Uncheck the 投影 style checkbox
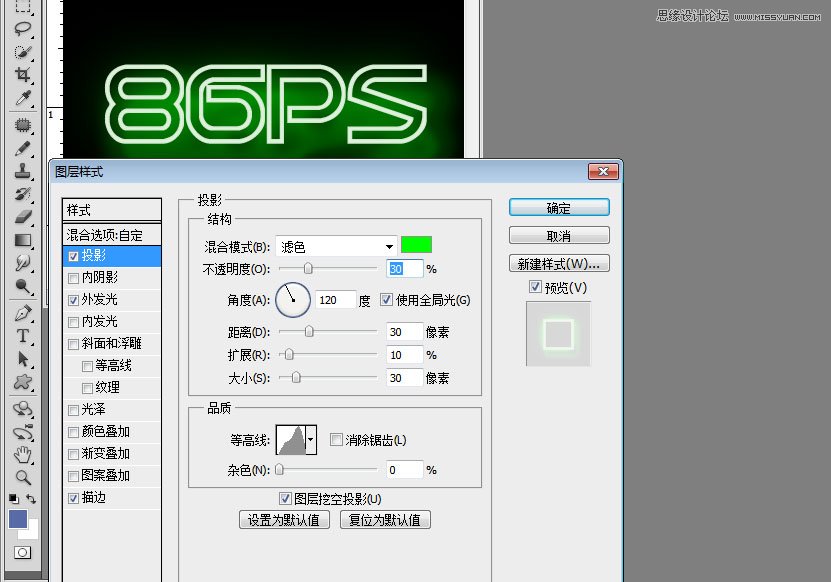 pos(73,257)
